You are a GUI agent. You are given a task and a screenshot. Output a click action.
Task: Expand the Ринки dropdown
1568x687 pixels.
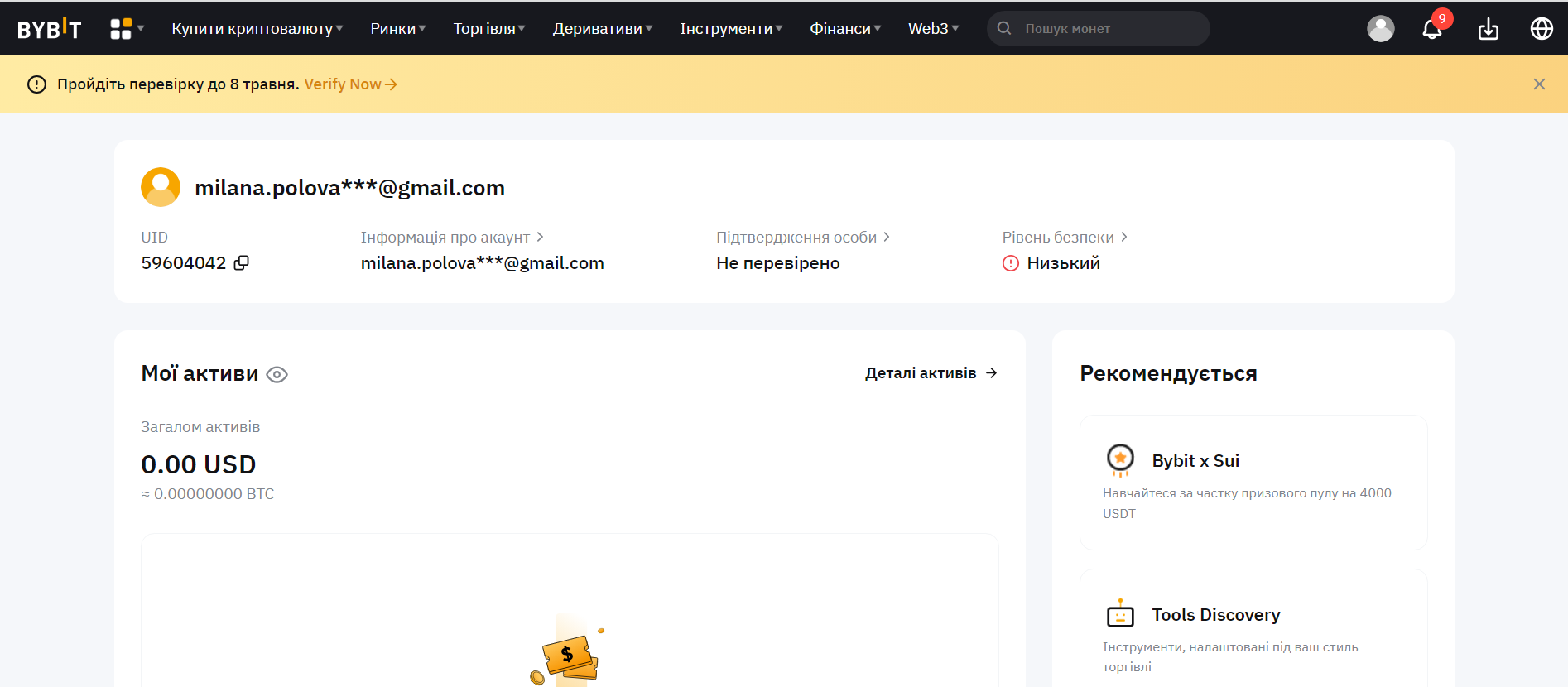(398, 29)
